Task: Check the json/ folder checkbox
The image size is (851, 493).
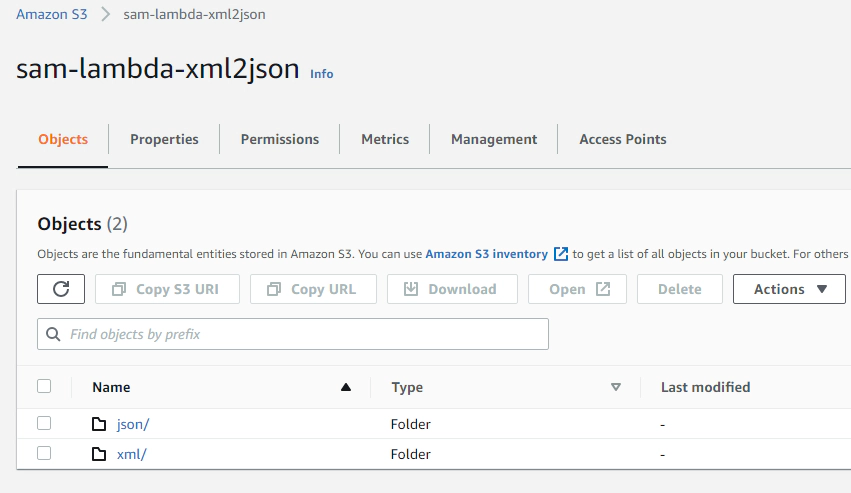Action: 44,423
